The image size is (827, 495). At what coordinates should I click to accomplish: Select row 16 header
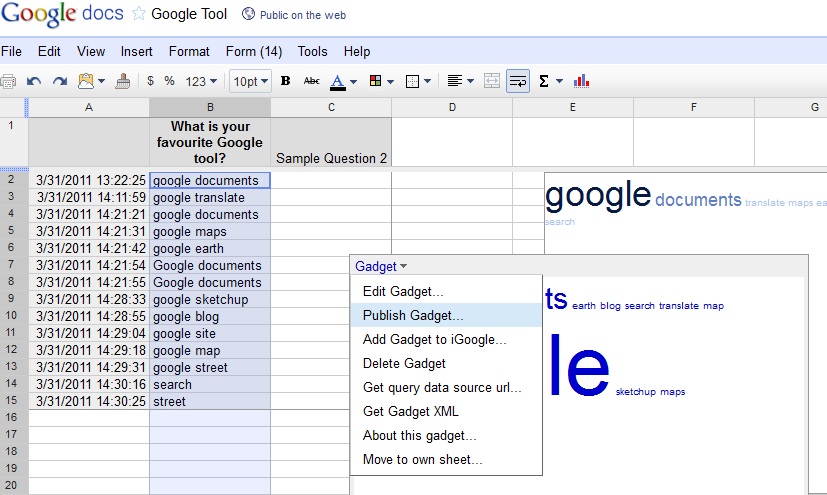point(12,418)
